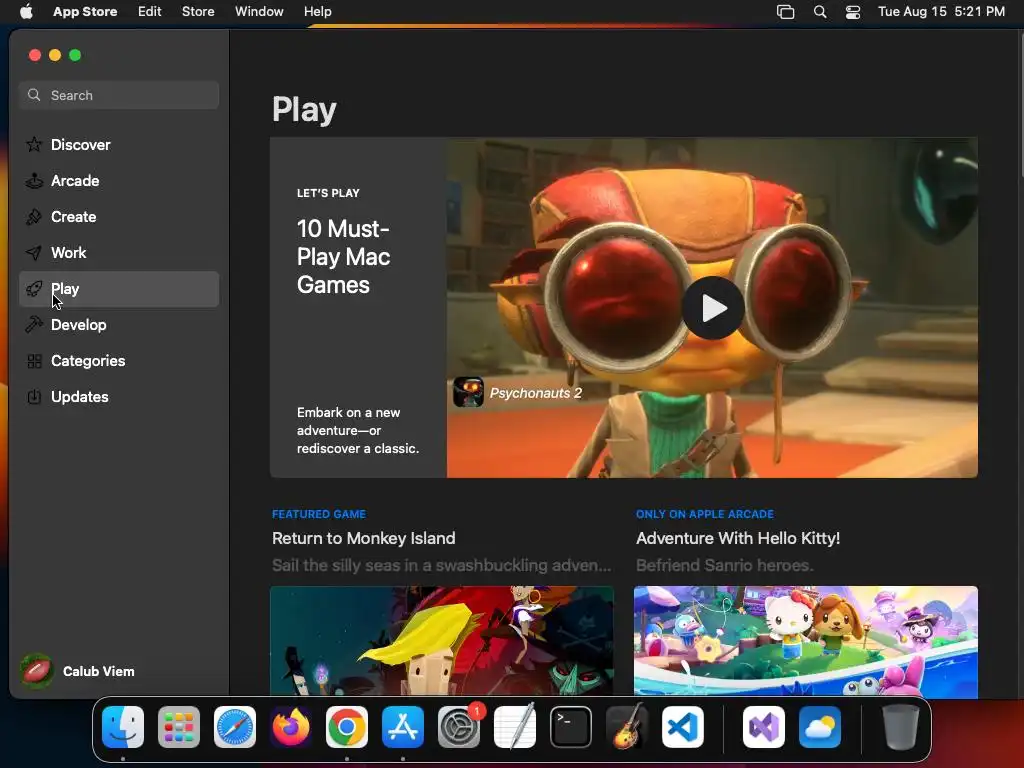The height and width of the screenshot is (768, 1024).
Task: Click the Psychonauts 2 caption
Action: [536, 393]
